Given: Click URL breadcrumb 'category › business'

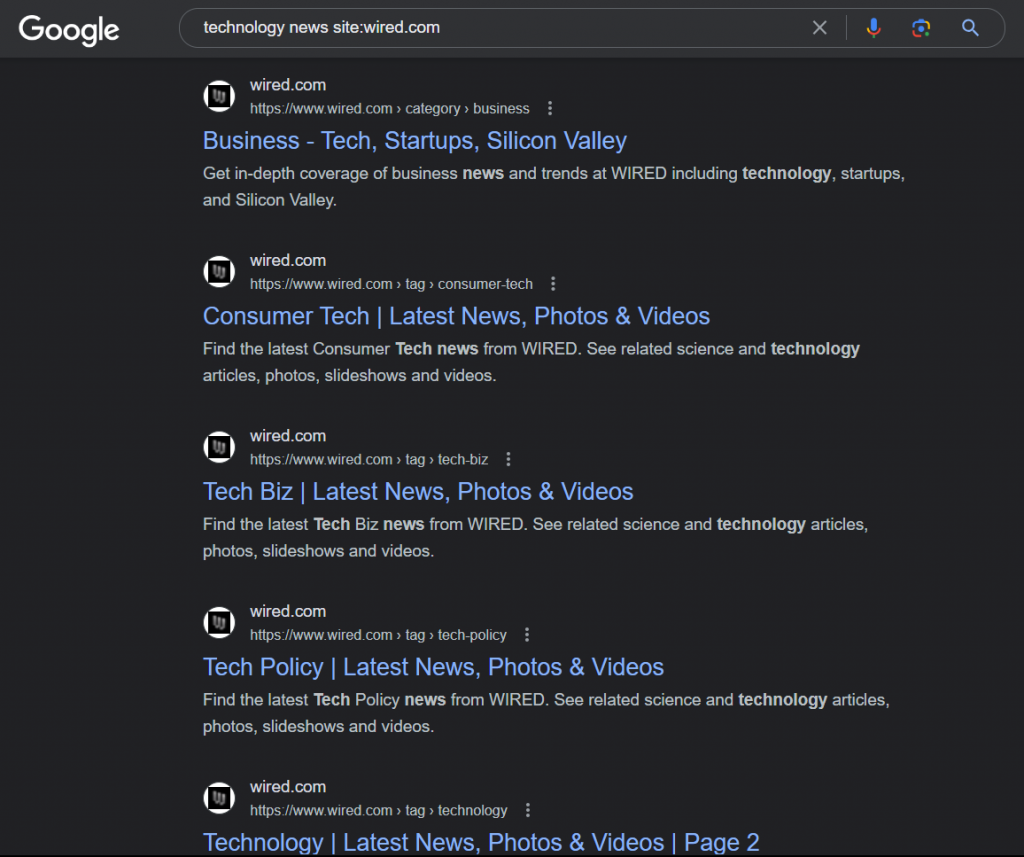Looking at the screenshot, I should pos(467,108).
